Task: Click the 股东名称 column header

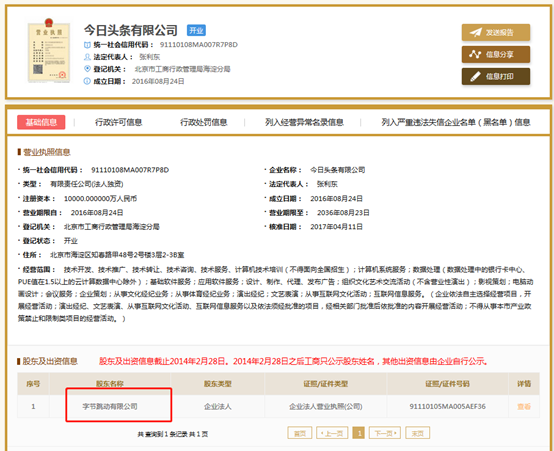Action: [110, 384]
